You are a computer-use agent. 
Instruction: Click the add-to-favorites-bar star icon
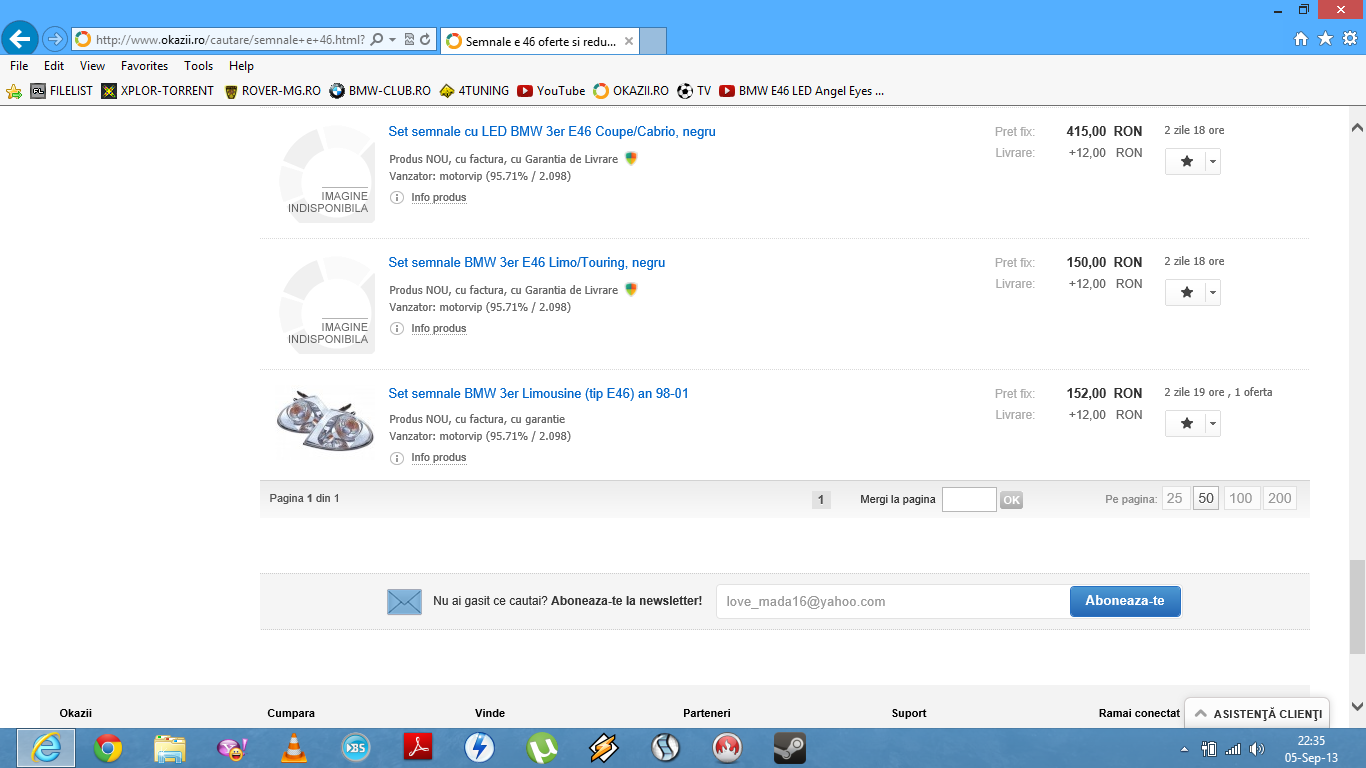coord(14,91)
